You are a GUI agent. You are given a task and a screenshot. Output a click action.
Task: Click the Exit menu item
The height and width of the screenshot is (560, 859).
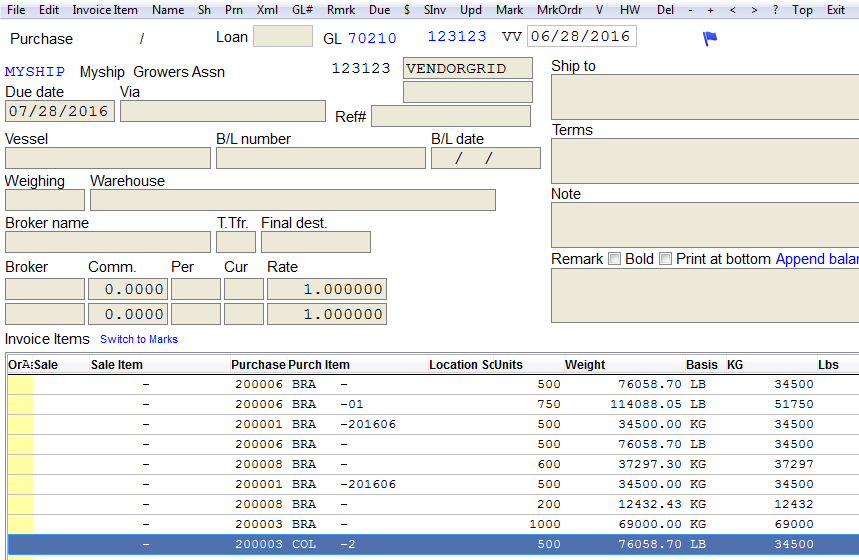[835, 10]
